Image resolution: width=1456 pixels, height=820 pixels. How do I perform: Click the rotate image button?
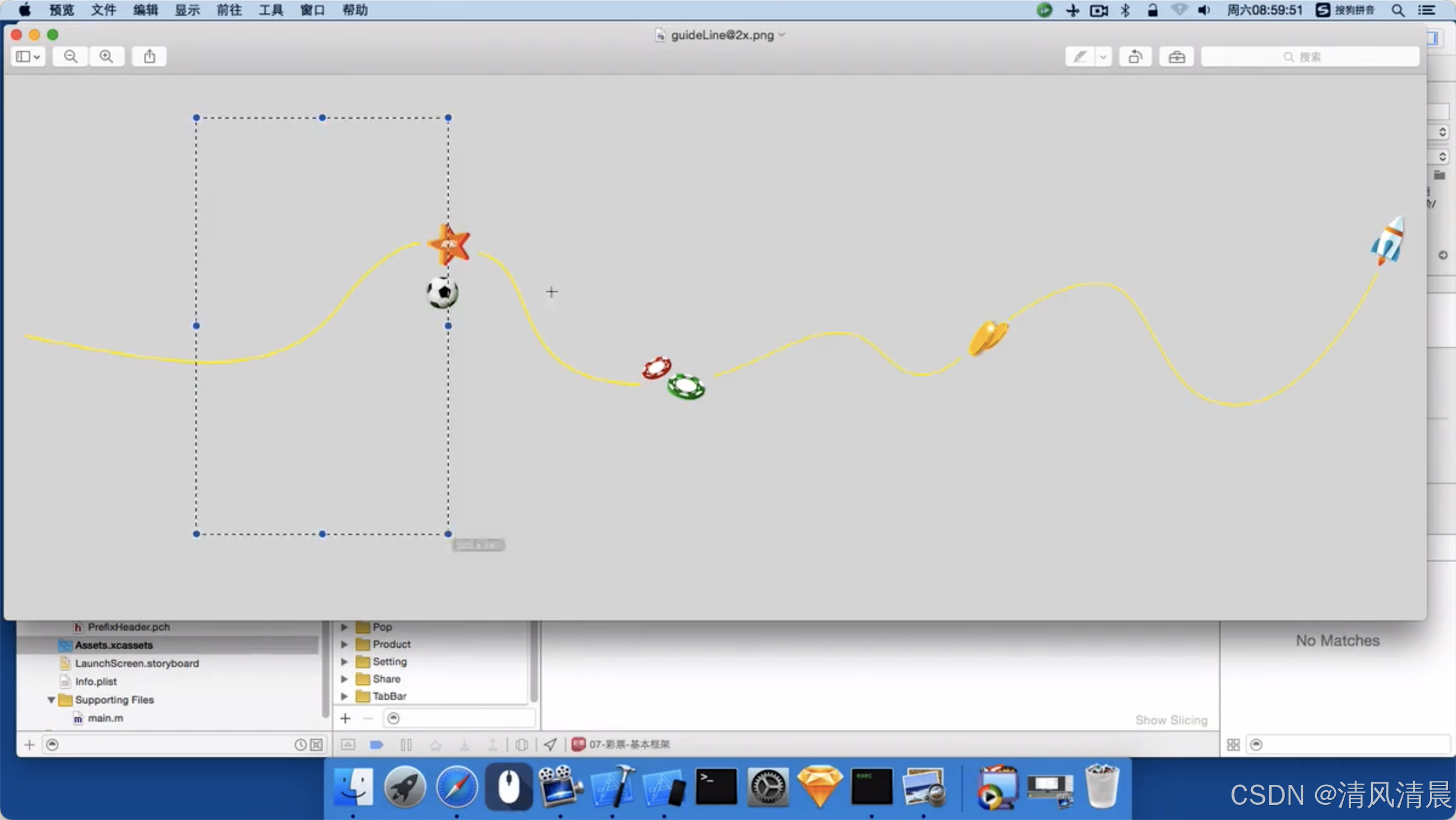click(1135, 56)
